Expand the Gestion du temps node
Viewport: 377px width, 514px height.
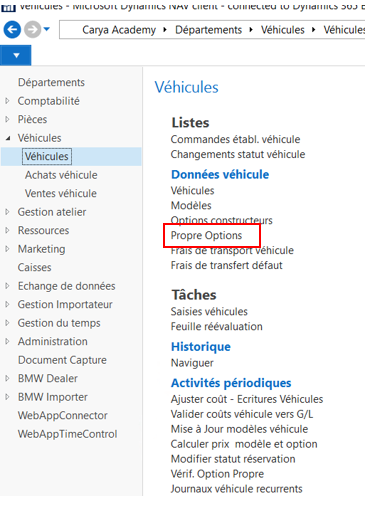point(7,323)
